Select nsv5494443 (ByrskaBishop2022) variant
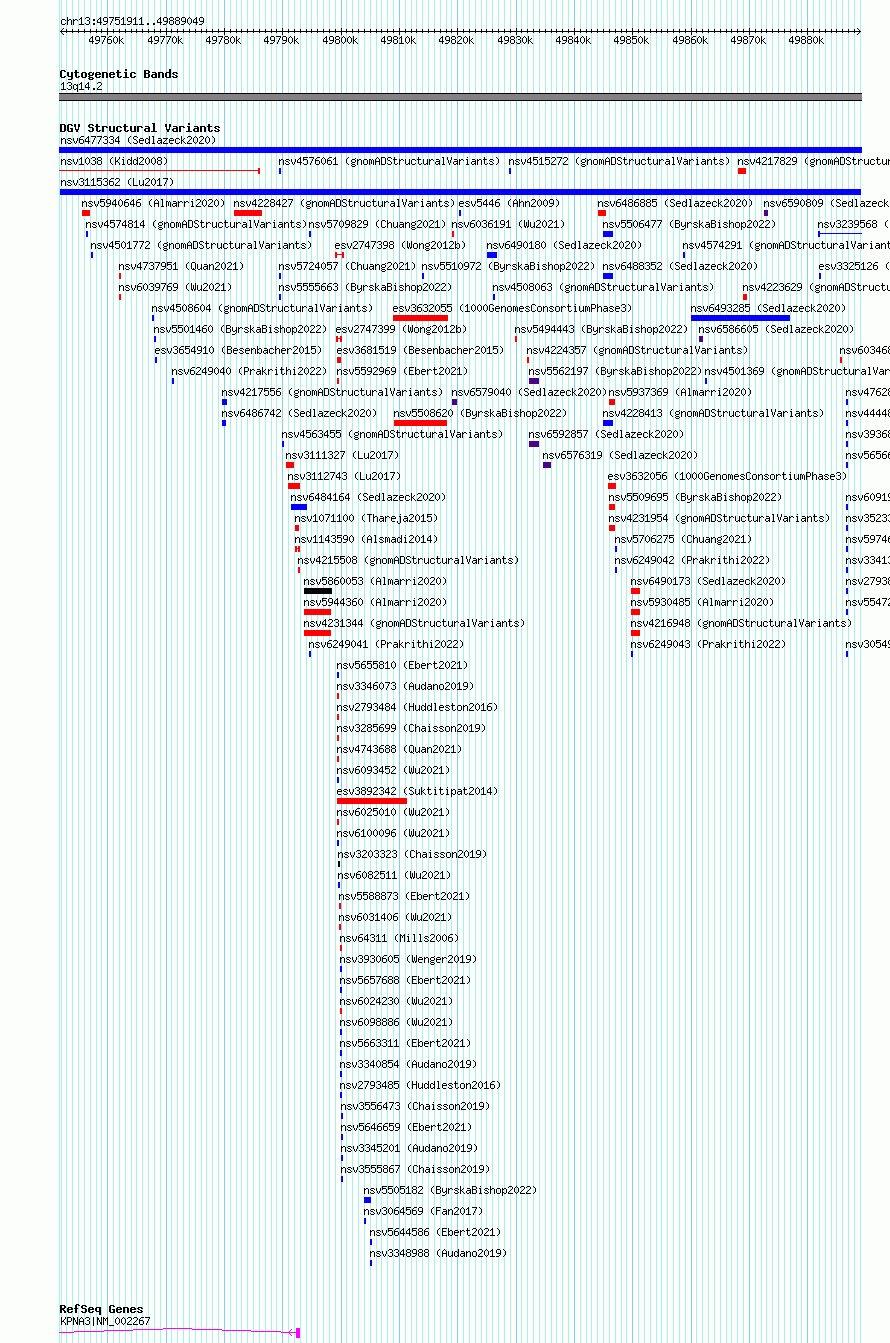This screenshot has width=890, height=1343. 601,329
